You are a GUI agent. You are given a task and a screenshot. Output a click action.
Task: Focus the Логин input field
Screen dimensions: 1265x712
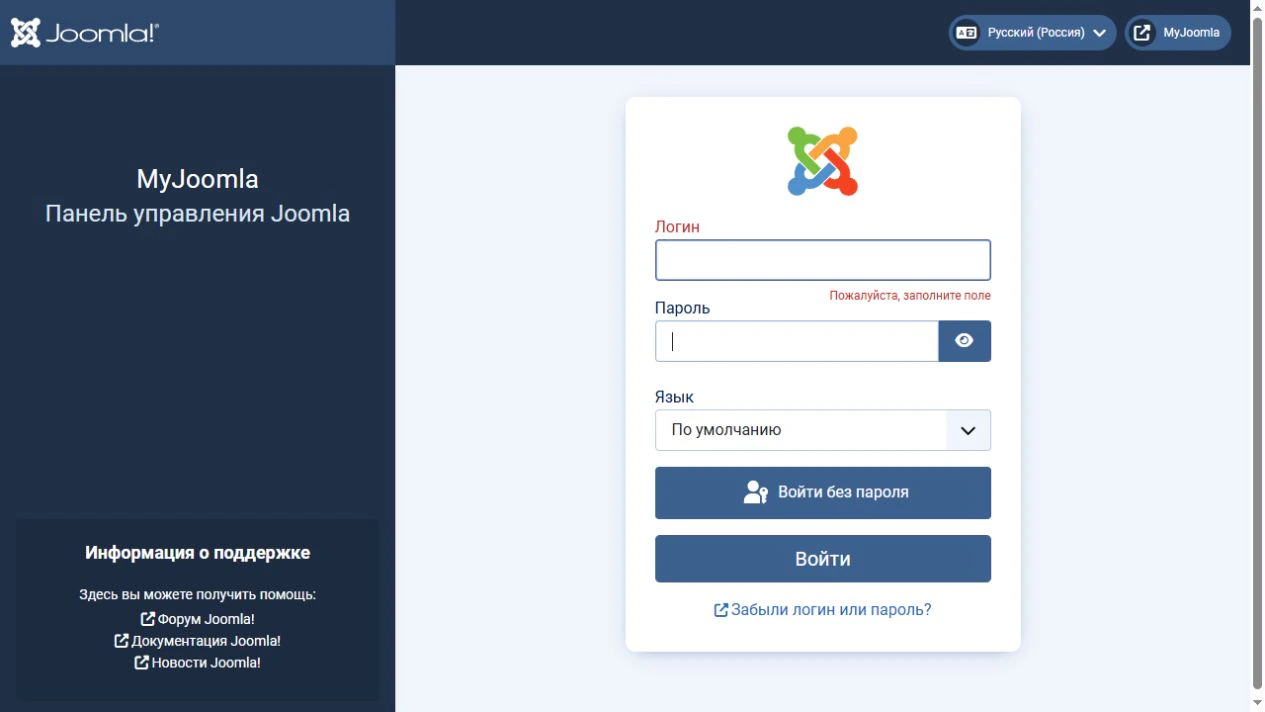coord(823,260)
